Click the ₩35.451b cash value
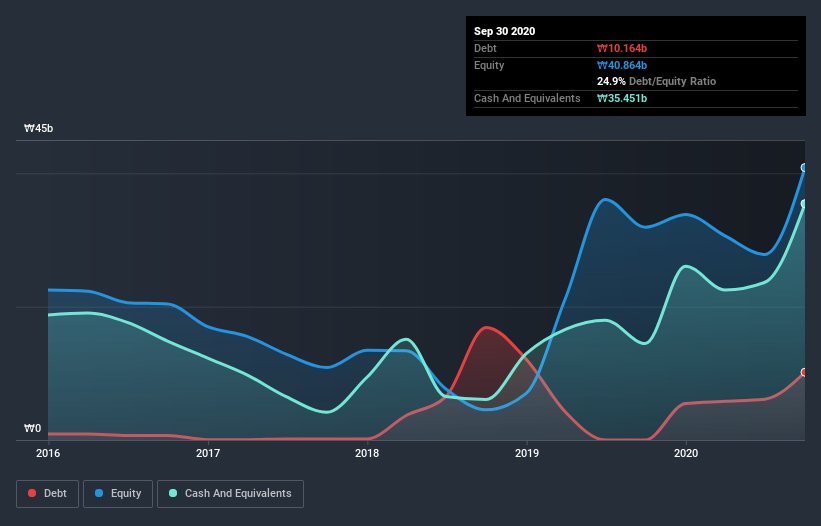Image resolution: width=821 pixels, height=526 pixels. tap(622, 98)
